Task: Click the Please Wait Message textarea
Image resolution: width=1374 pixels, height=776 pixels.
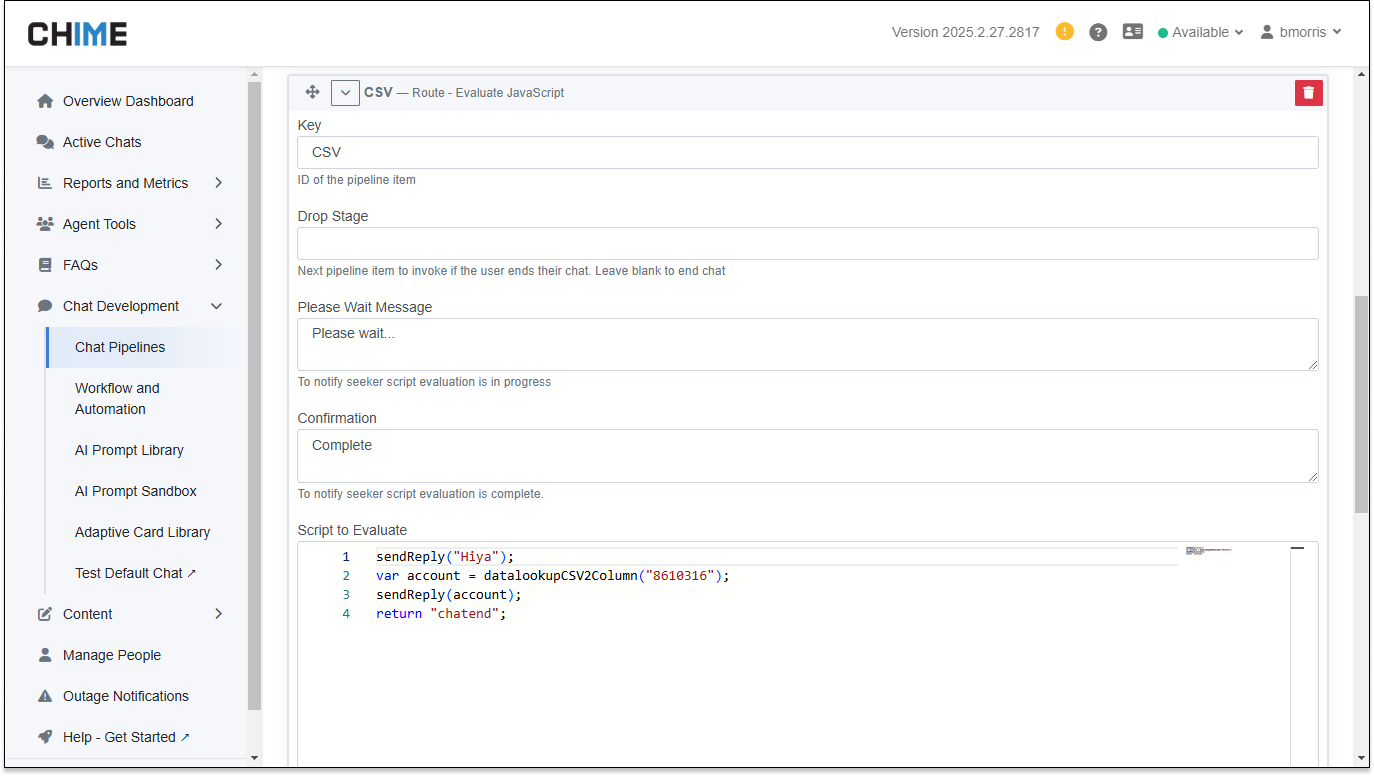Action: point(807,344)
